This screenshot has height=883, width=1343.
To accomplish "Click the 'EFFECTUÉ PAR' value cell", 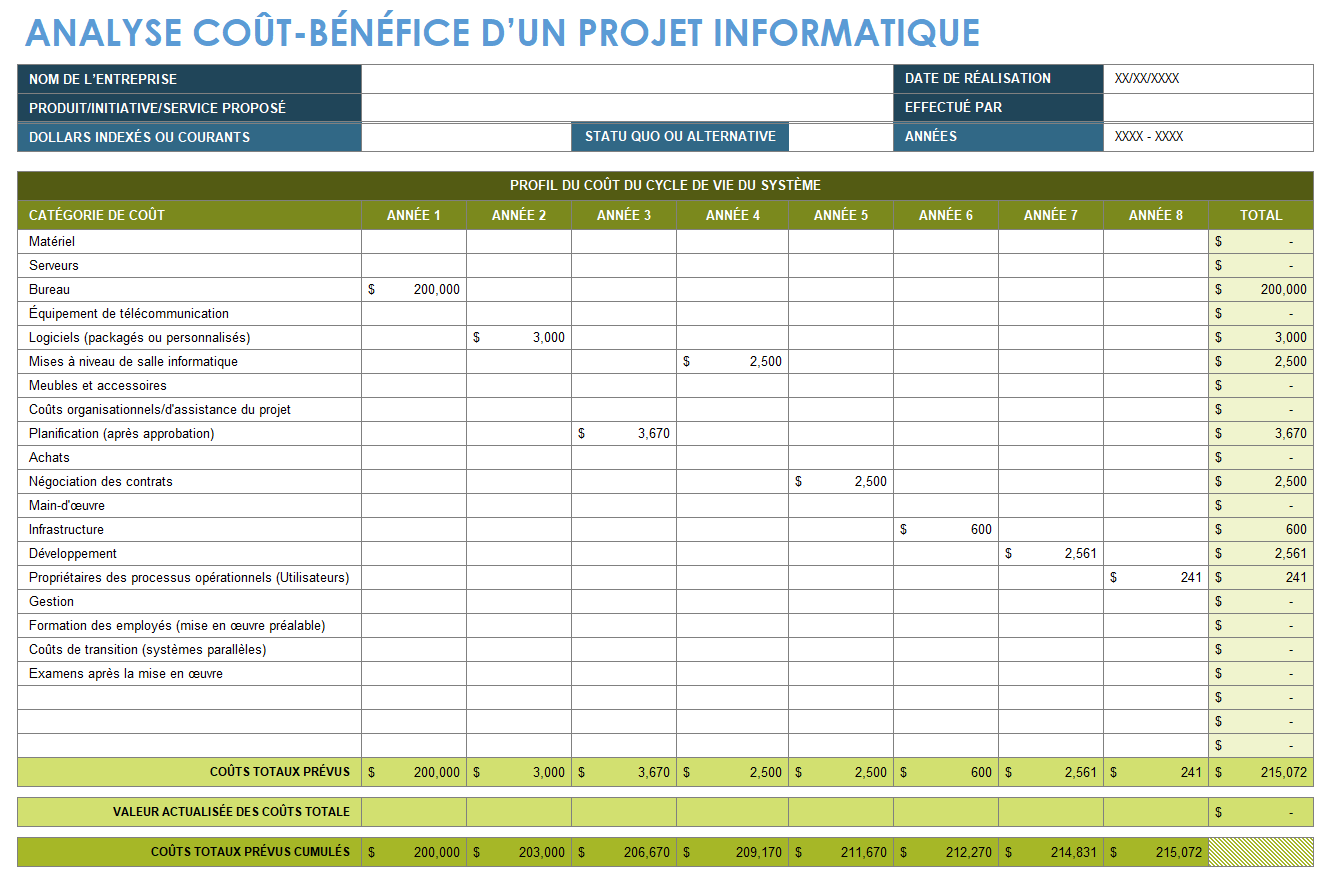I will 1208,108.
